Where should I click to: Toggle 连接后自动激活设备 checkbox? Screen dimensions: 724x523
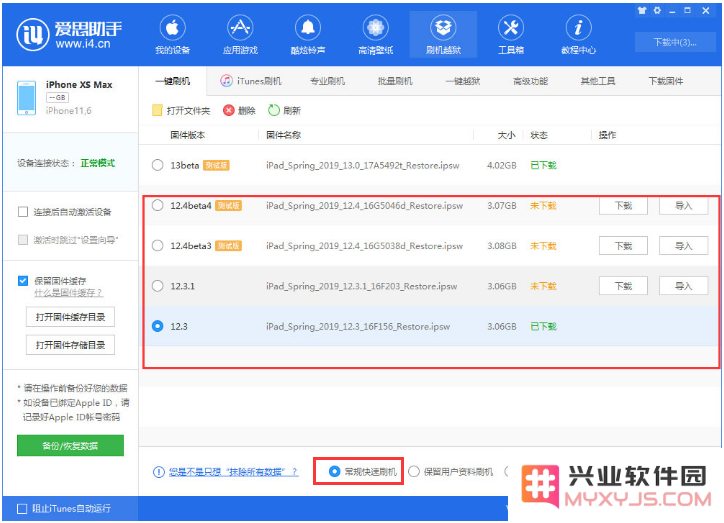(23, 212)
